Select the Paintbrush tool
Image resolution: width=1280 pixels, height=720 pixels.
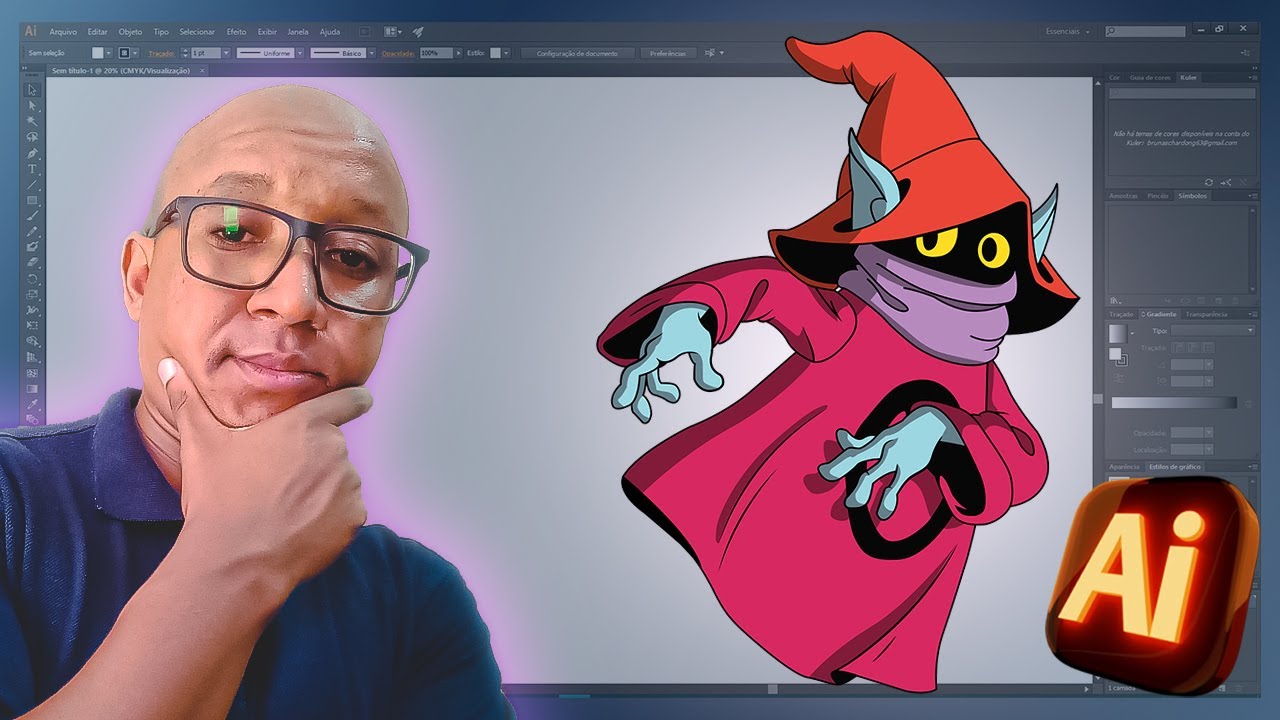coord(32,216)
